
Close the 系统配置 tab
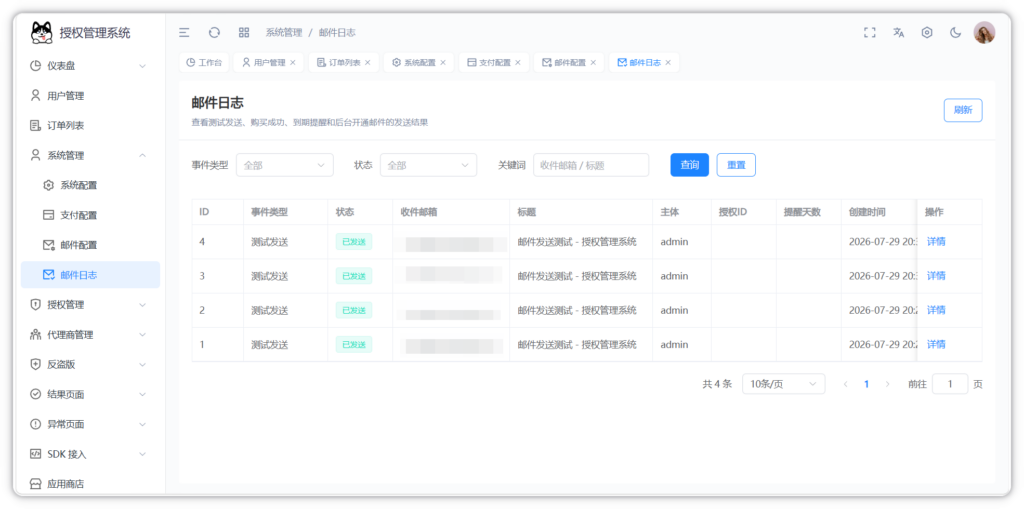pos(443,63)
